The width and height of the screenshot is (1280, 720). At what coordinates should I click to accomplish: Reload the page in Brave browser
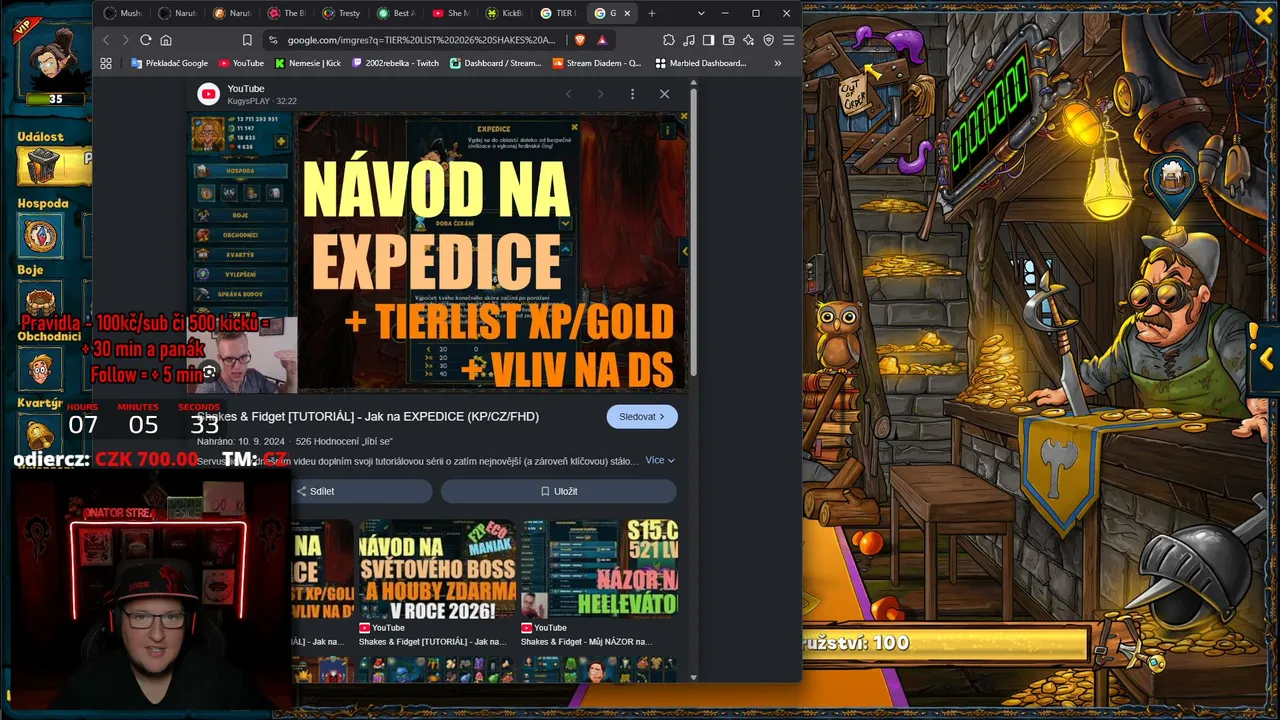(x=146, y=40)
